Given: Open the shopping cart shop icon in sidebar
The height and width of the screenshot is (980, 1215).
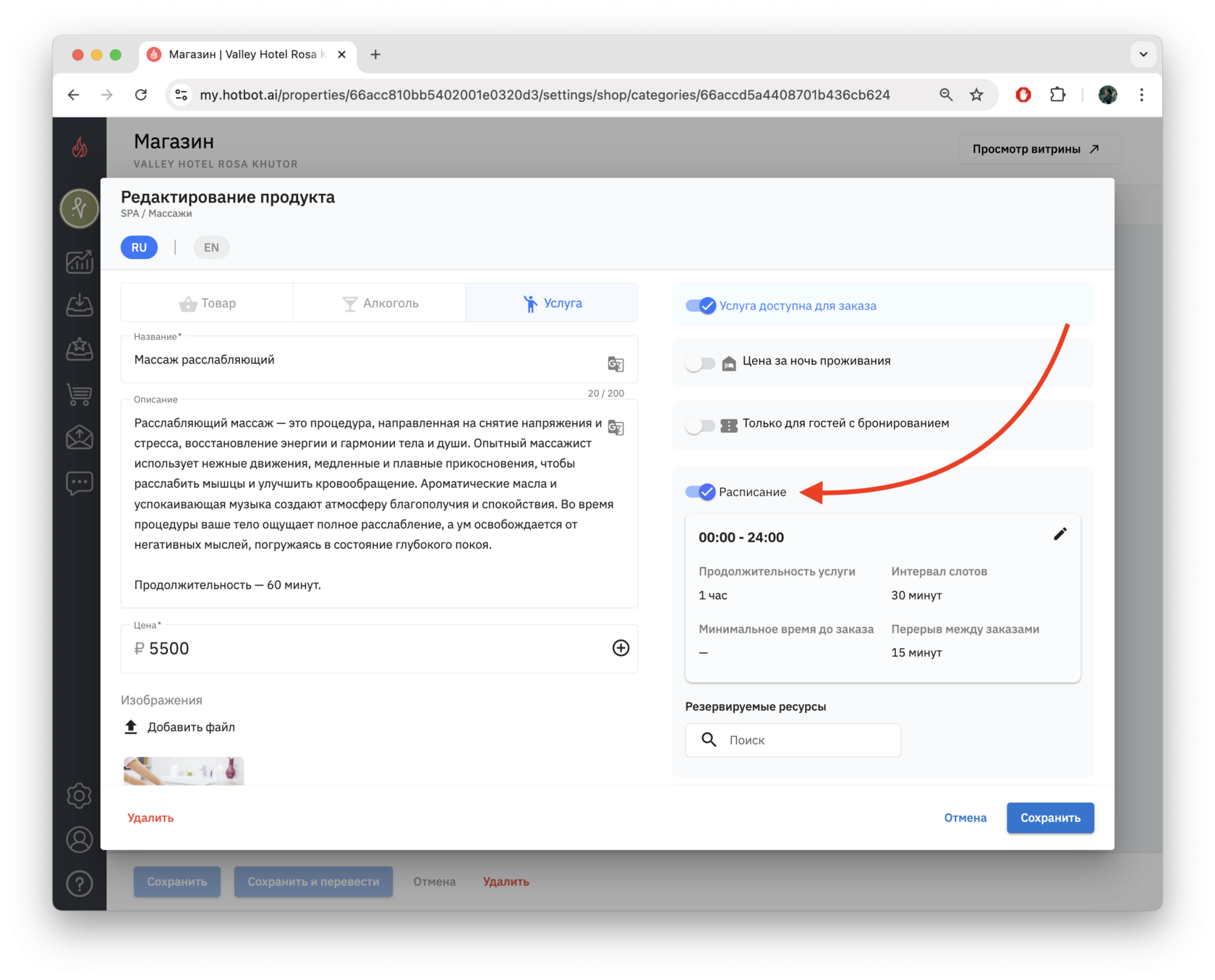Looking at the screenshot, I should [80, 394].
